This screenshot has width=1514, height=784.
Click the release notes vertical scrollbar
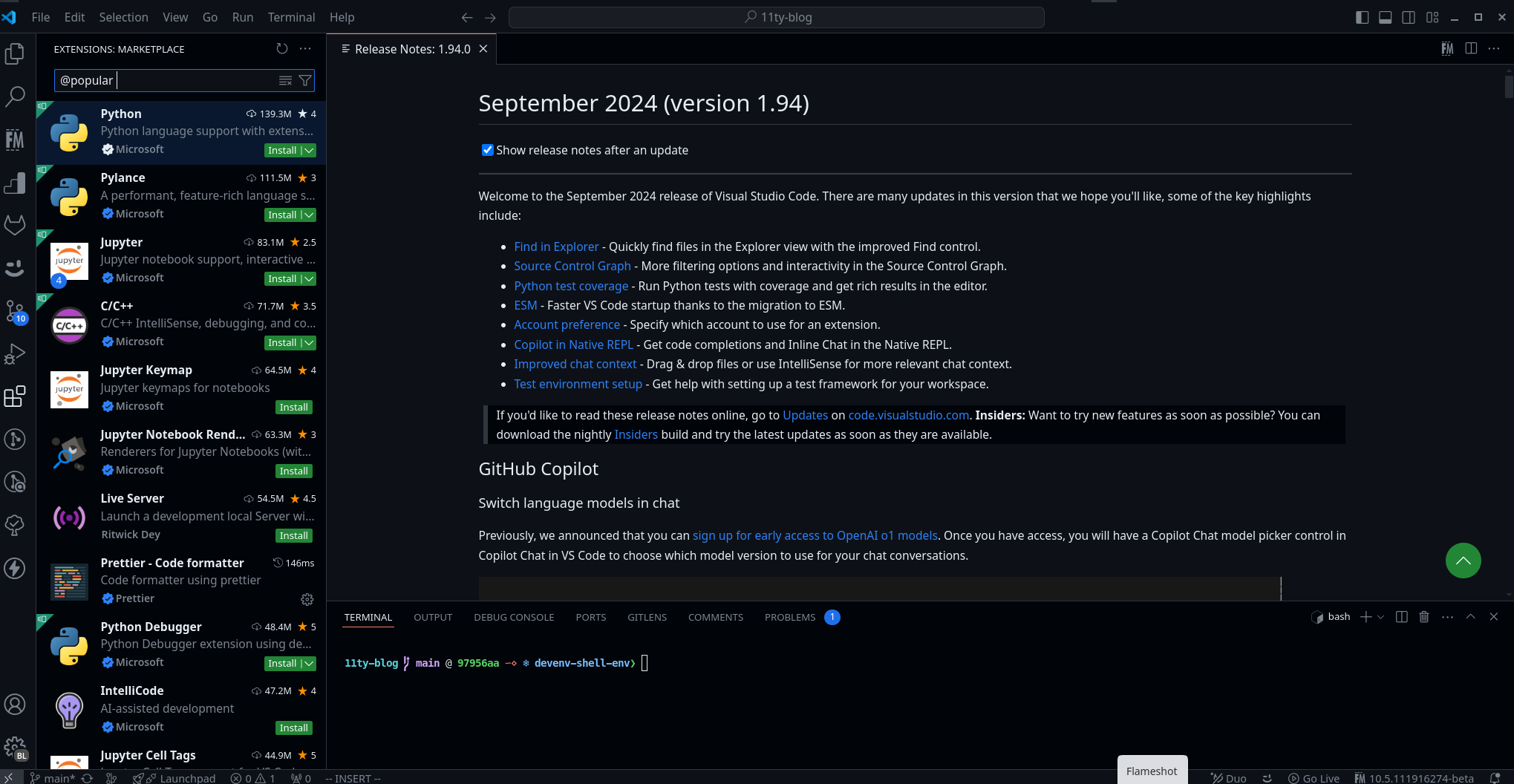(1509, 85)
